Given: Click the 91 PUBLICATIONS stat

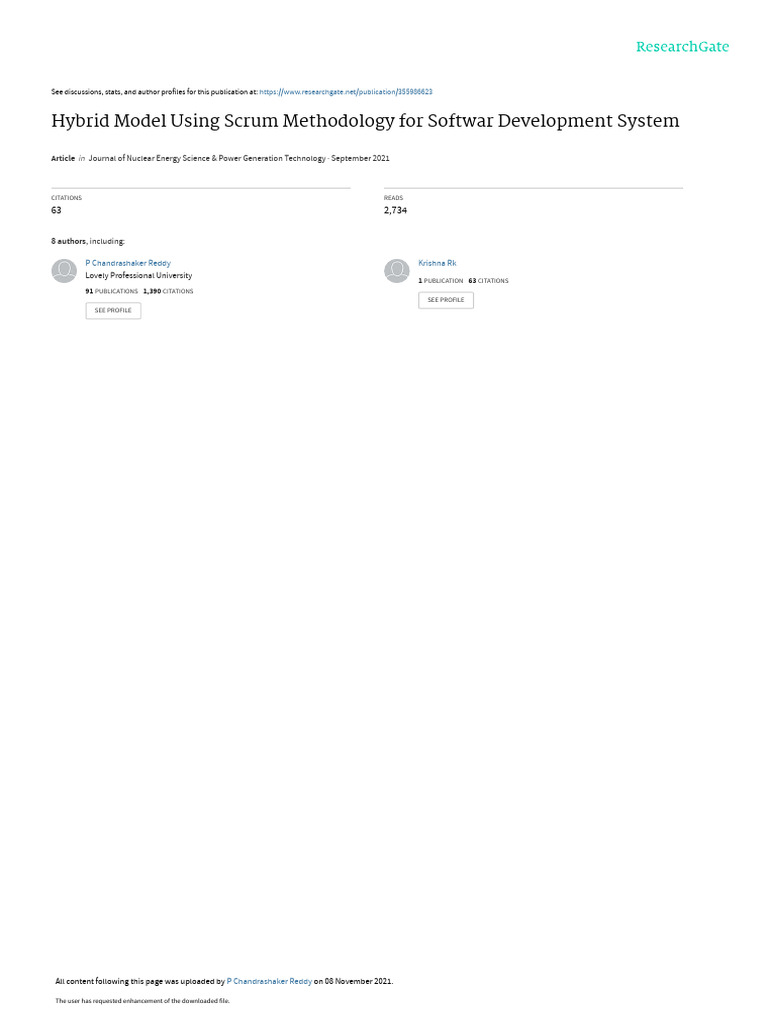Looking at the screenshot, I should coord(112,291).
